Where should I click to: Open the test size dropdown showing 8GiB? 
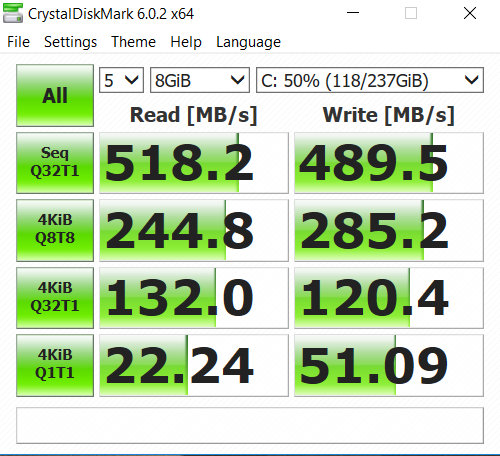tap(200, 80)
